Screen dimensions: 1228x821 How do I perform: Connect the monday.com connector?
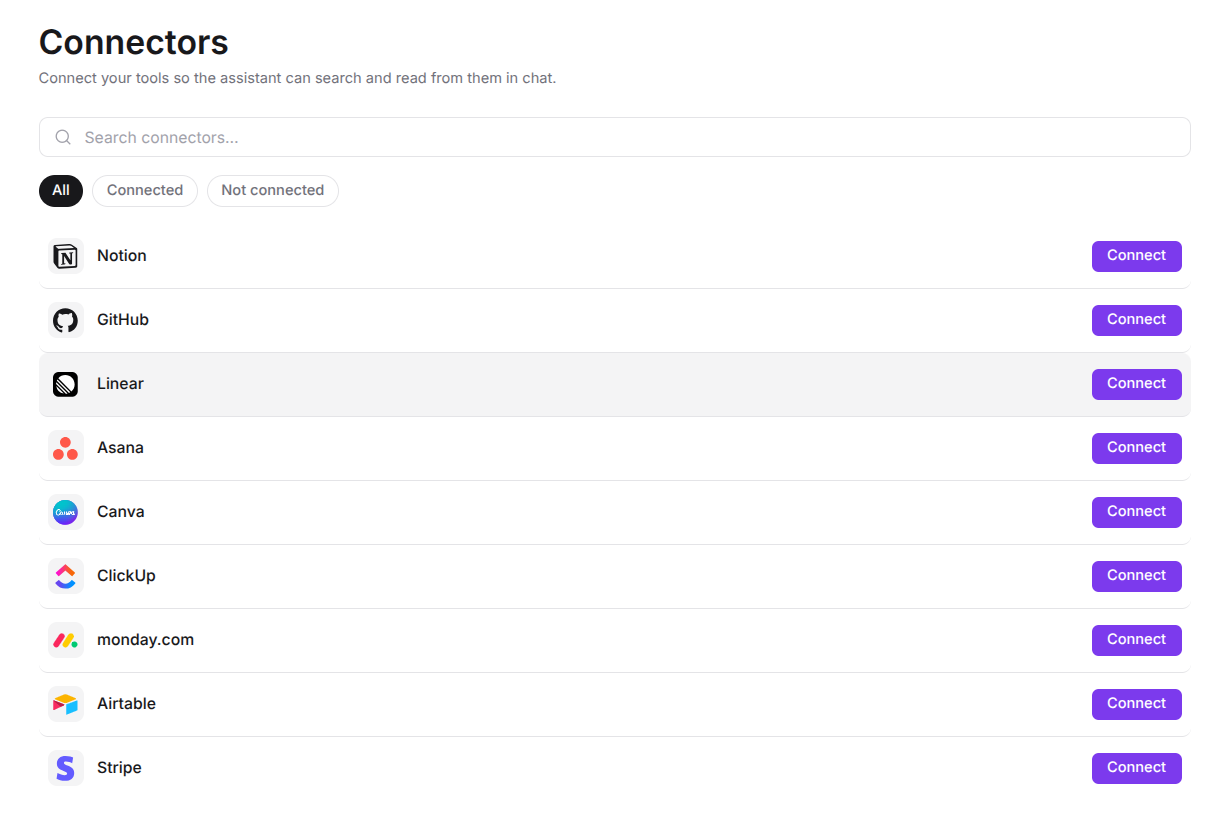(1136, 640)
